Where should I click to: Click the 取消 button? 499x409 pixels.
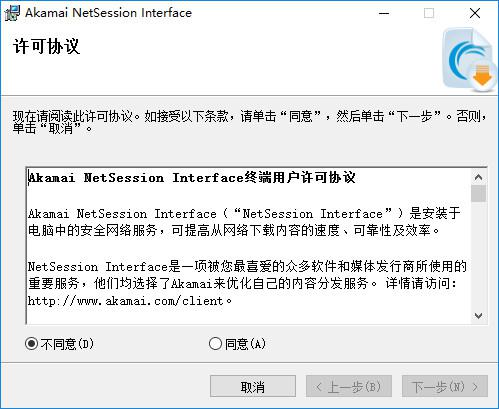pos(253,387)
